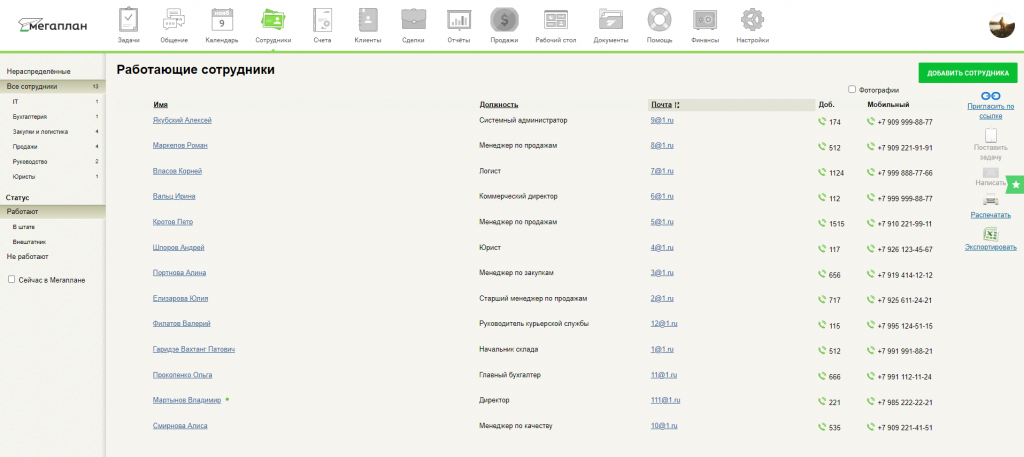Click the green star side tab
Image resolution: width=1024 pixels, height=457 pixels.
tap(1015, 185)
